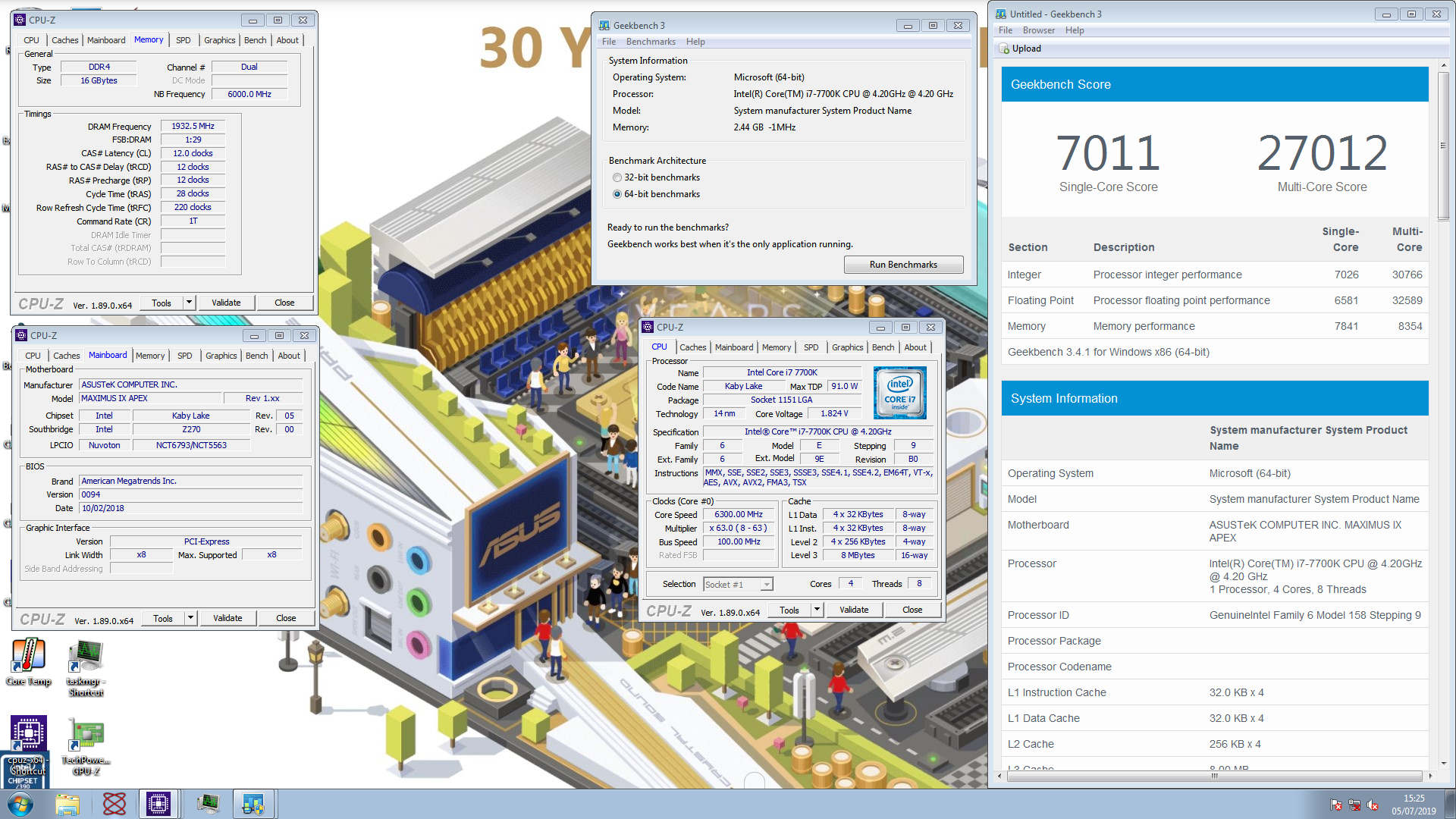Click the red atom-shaped taskbar icon

(x=114, y=804)
